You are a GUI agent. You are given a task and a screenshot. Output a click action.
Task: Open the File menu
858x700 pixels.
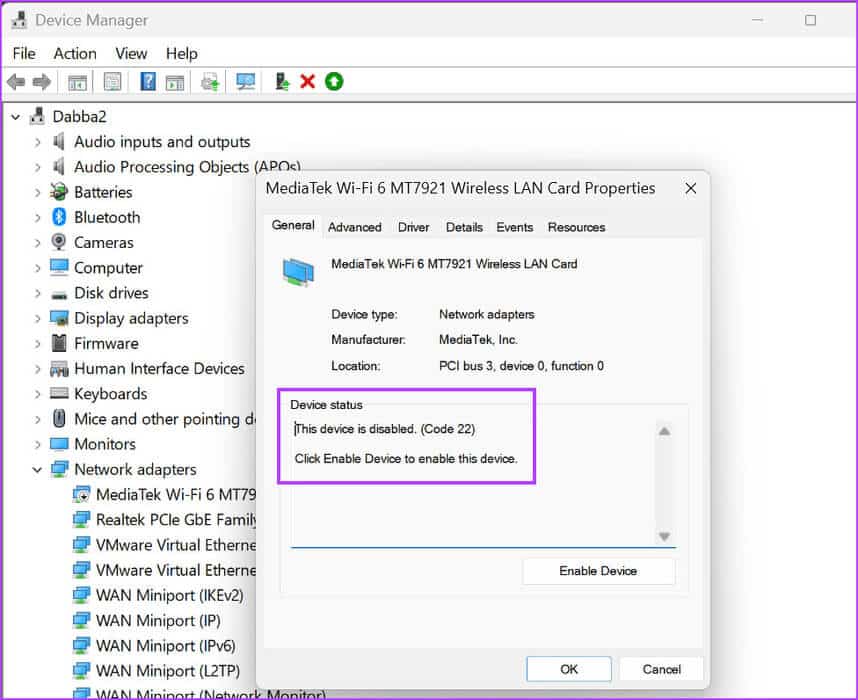click(x=24, y=54)
